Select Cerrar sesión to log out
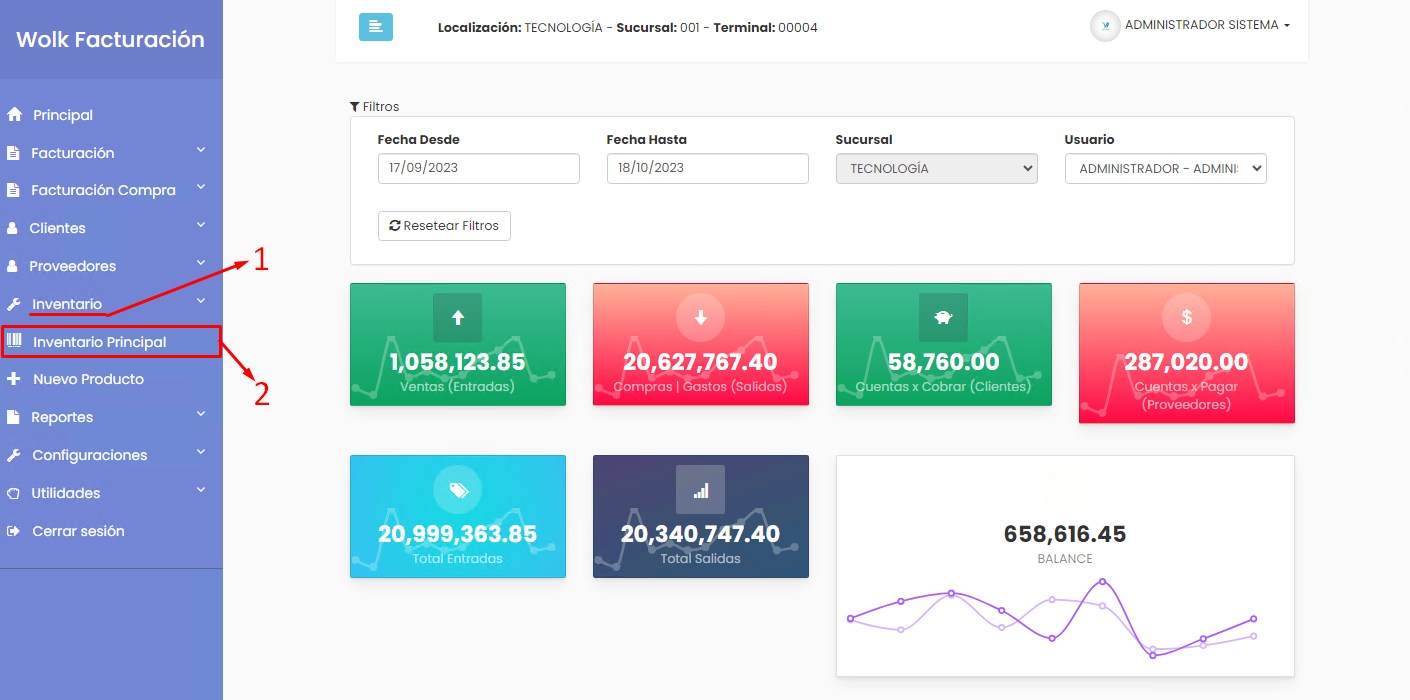The image size is (1410, 700). pos(78,531)
